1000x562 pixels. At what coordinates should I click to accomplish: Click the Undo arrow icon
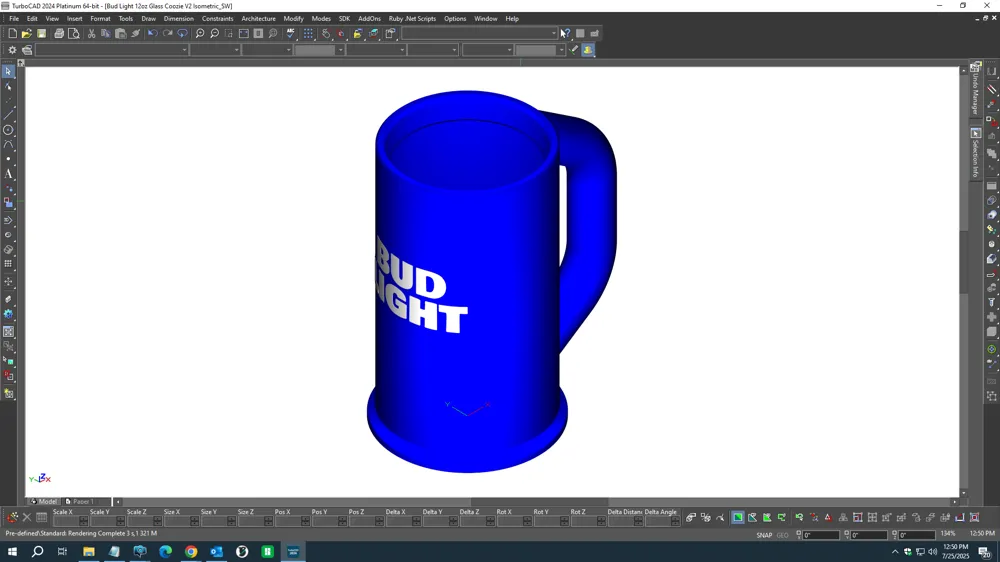pyautogui.click(x=152, y=33)
